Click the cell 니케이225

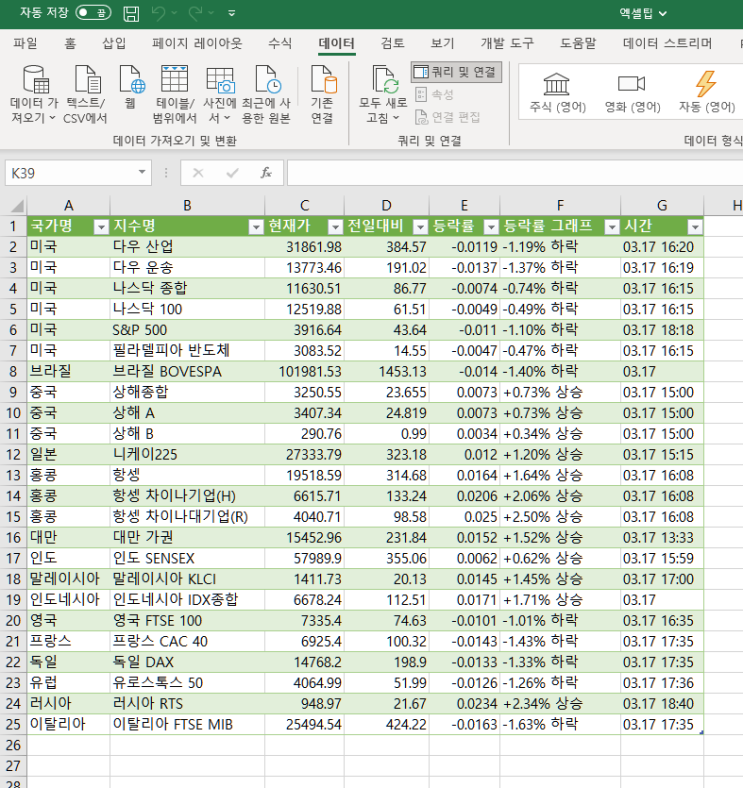187,454
